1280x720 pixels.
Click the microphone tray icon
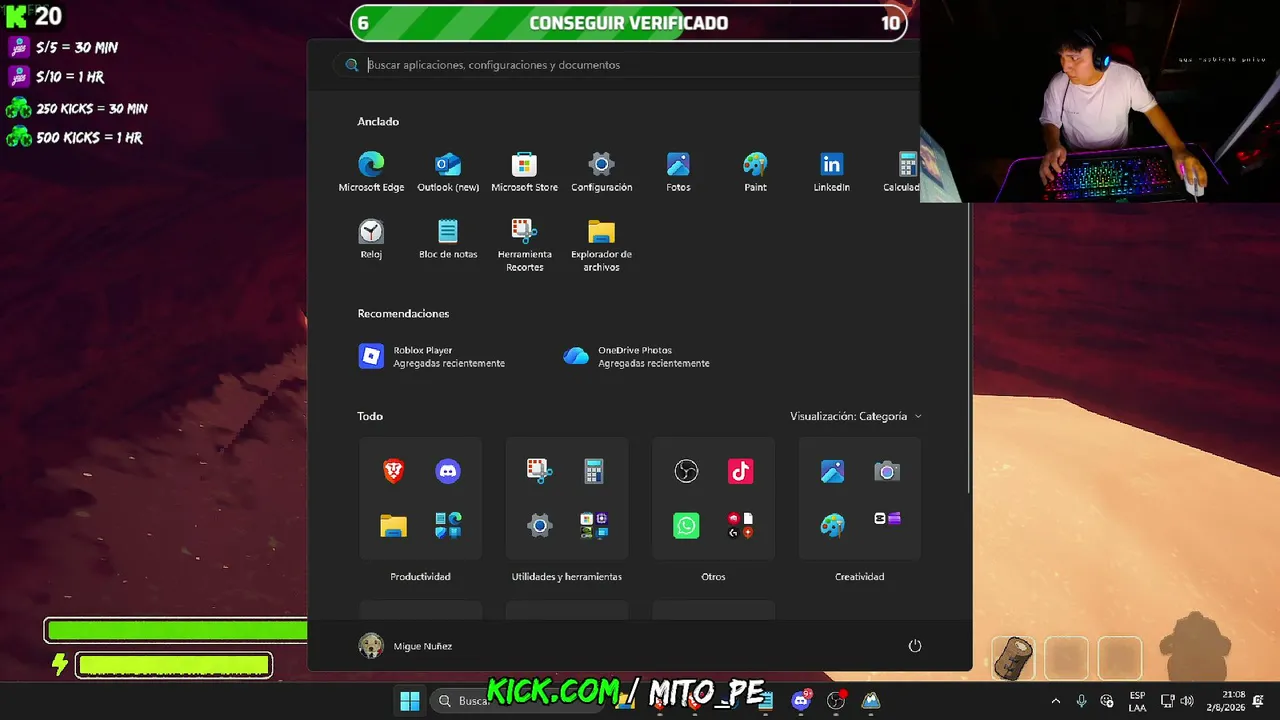pyautogui.click(x=1081, y=701)
